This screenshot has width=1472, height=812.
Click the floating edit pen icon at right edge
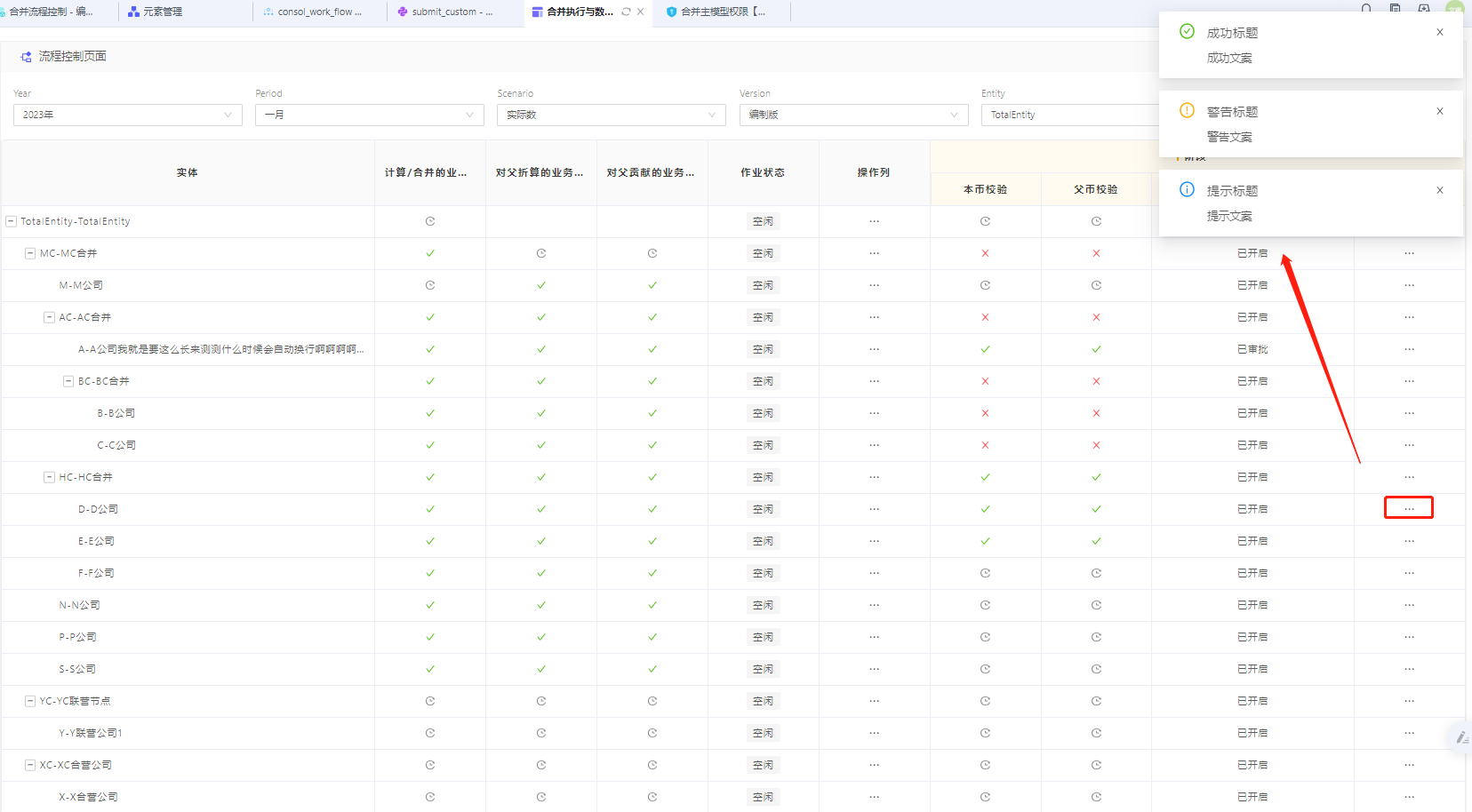(x=1460, y=737)
